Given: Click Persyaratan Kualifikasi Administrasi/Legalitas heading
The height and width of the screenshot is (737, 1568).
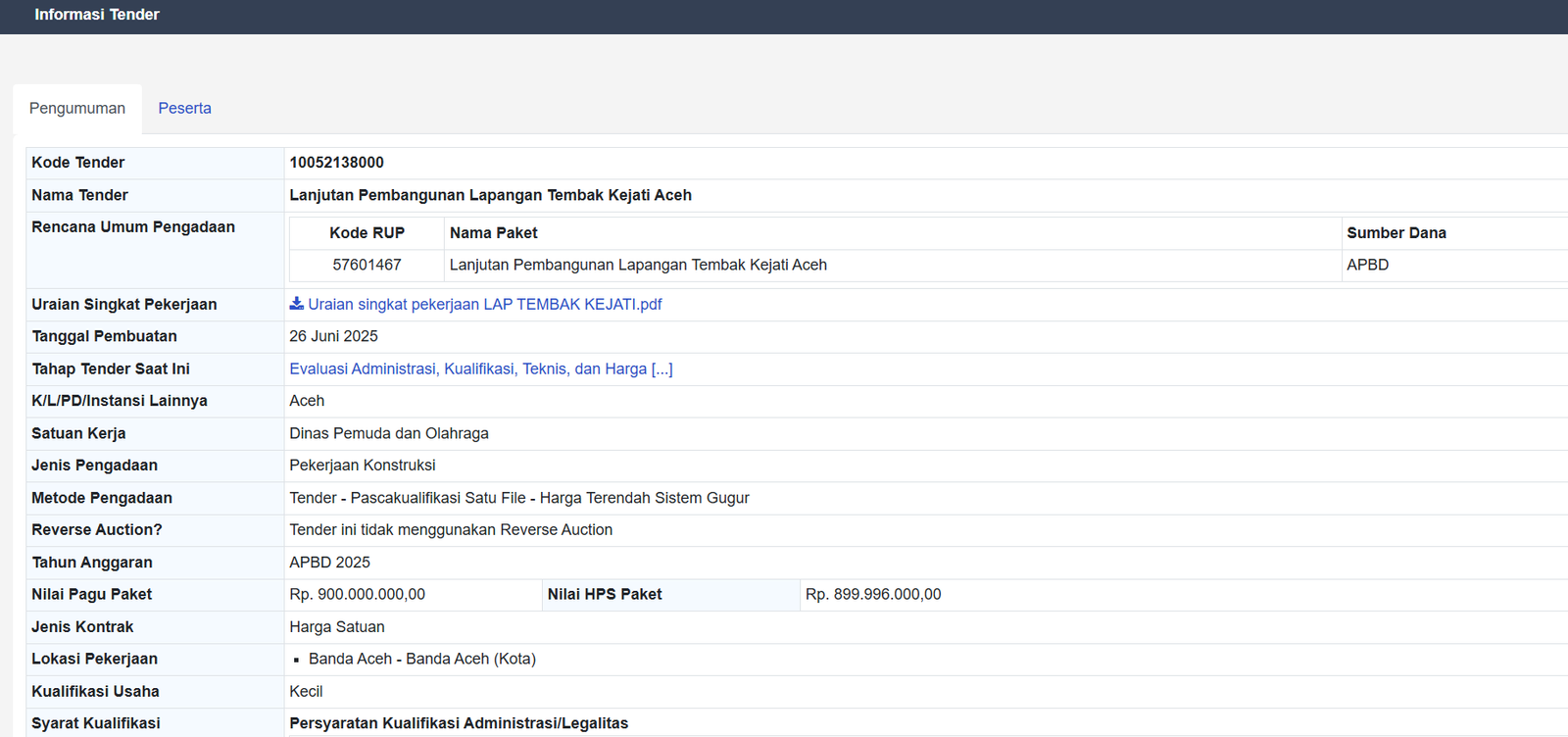Looking at the screenshot, I should click(459, 723).
